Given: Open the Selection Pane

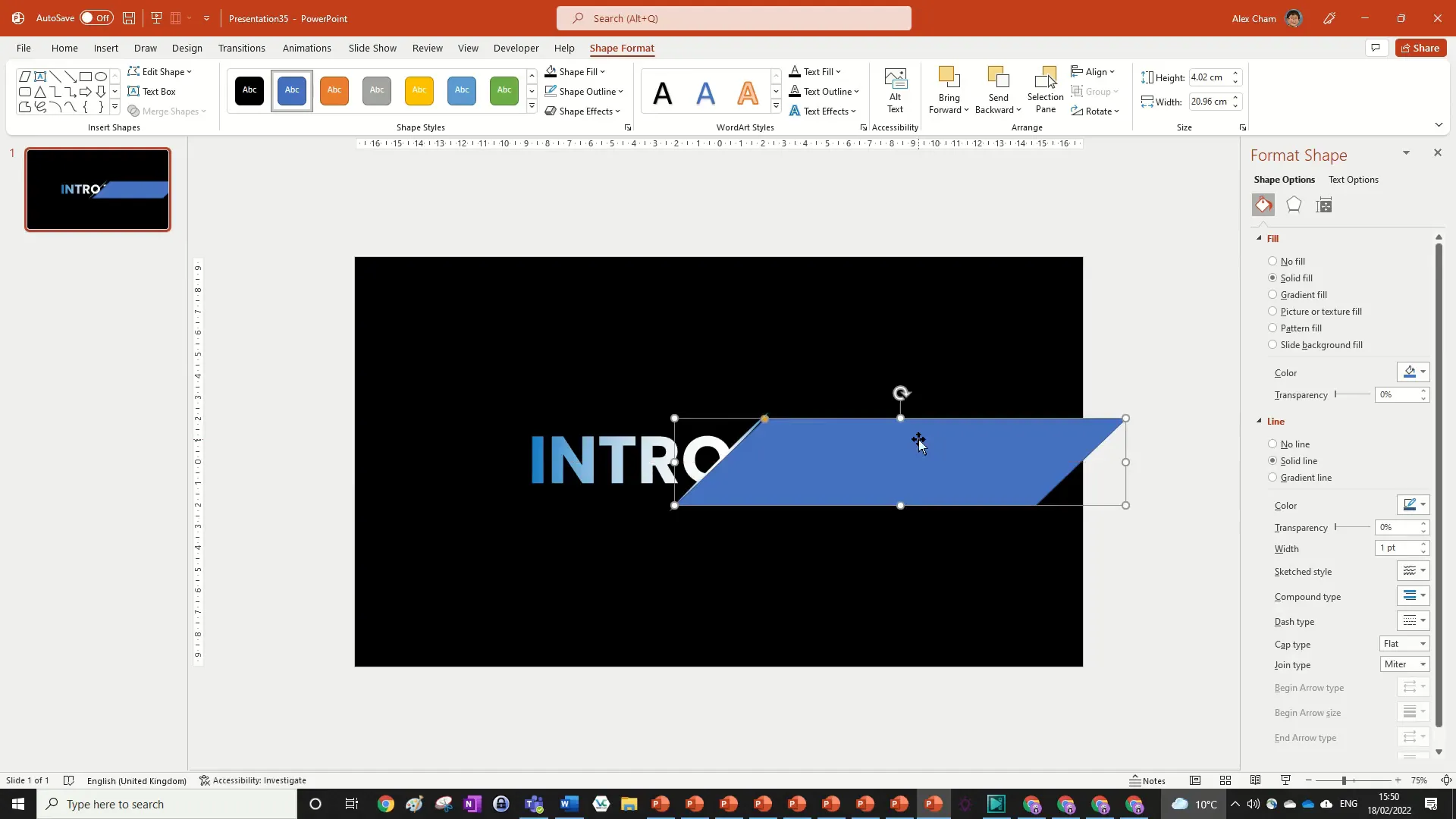Looking at the screenshot, I should coord(1045,91).
